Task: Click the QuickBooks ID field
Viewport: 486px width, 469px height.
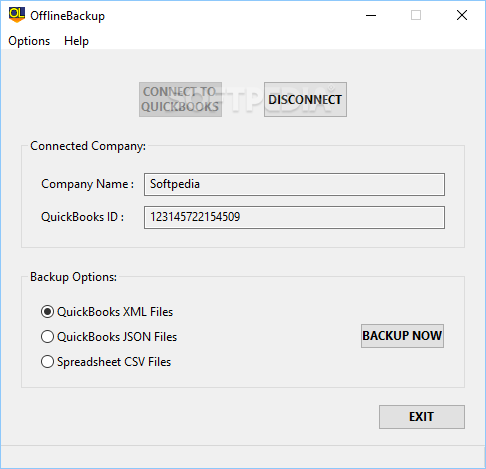Action: pos(294,217)
